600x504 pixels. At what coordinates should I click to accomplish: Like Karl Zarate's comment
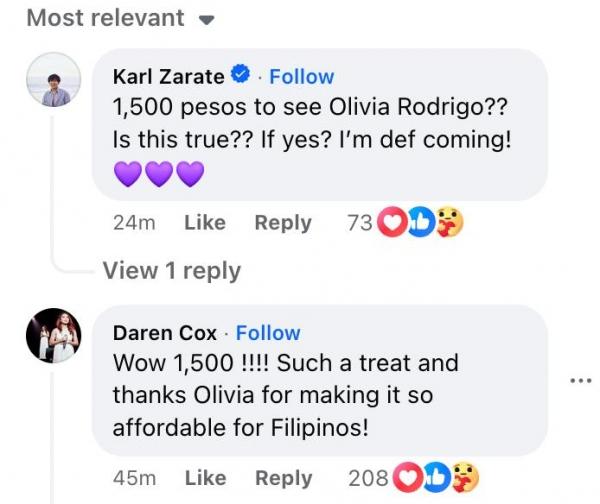(205, 222)
